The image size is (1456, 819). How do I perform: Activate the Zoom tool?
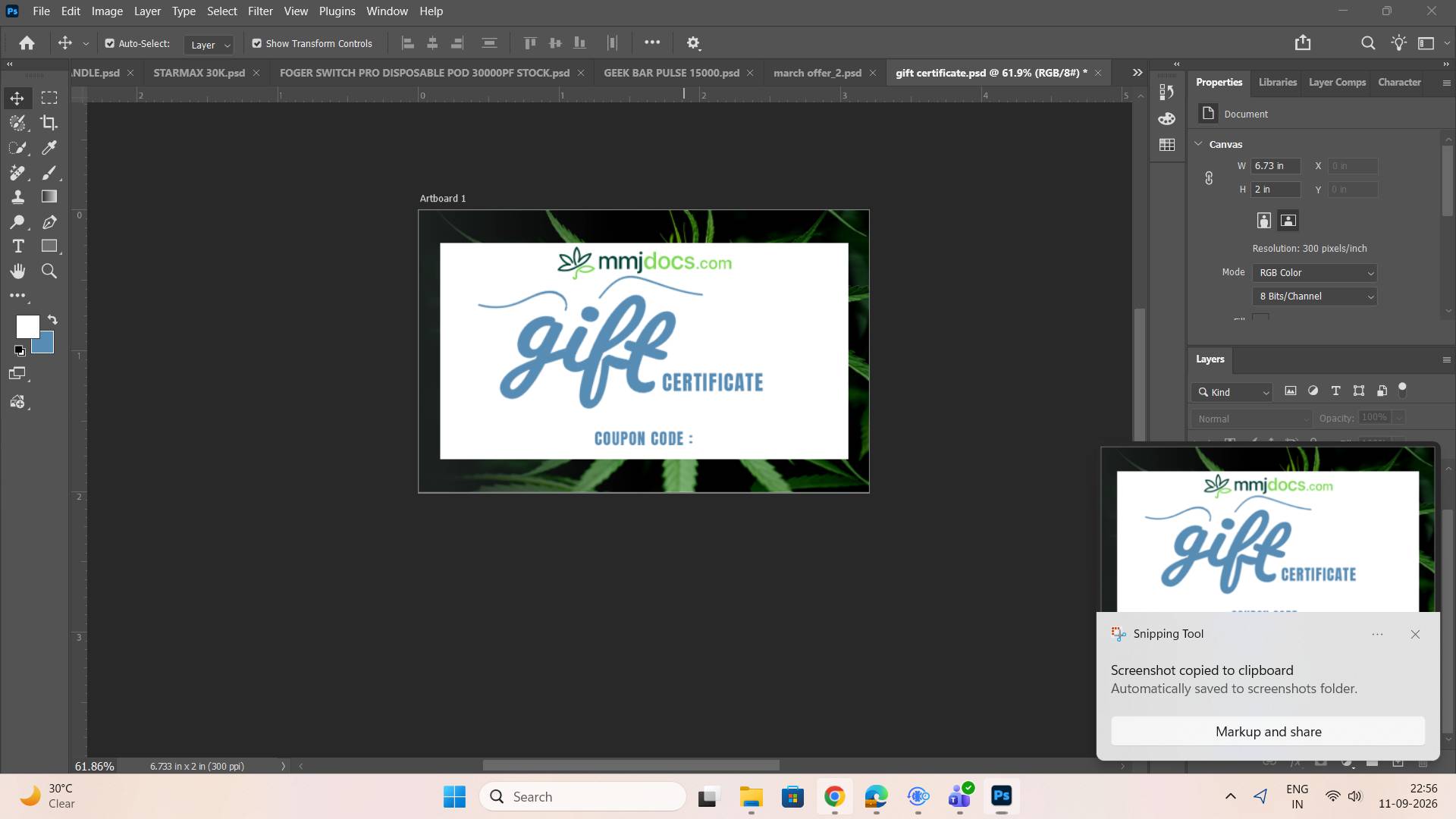[49, 271]
